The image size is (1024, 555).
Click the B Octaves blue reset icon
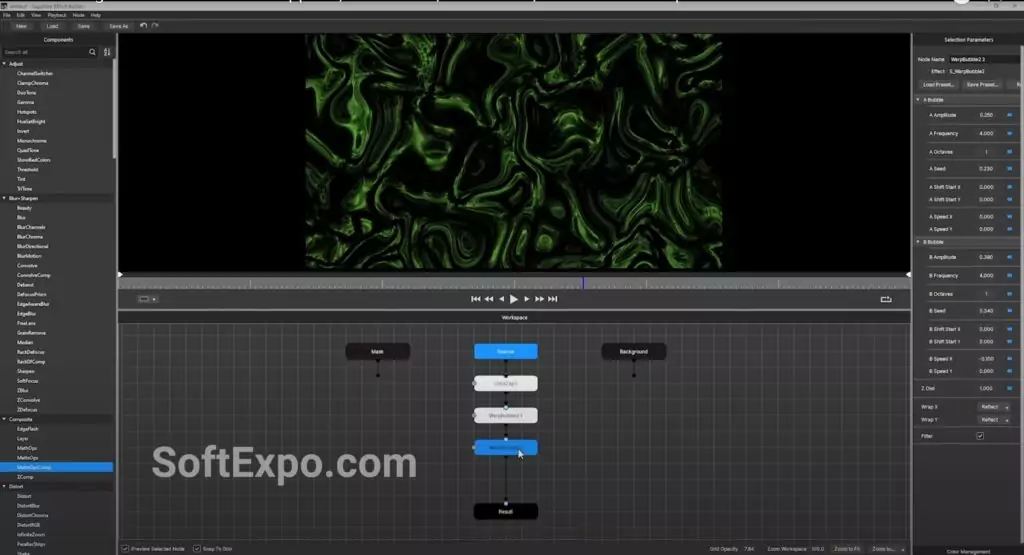(1009, 294)
